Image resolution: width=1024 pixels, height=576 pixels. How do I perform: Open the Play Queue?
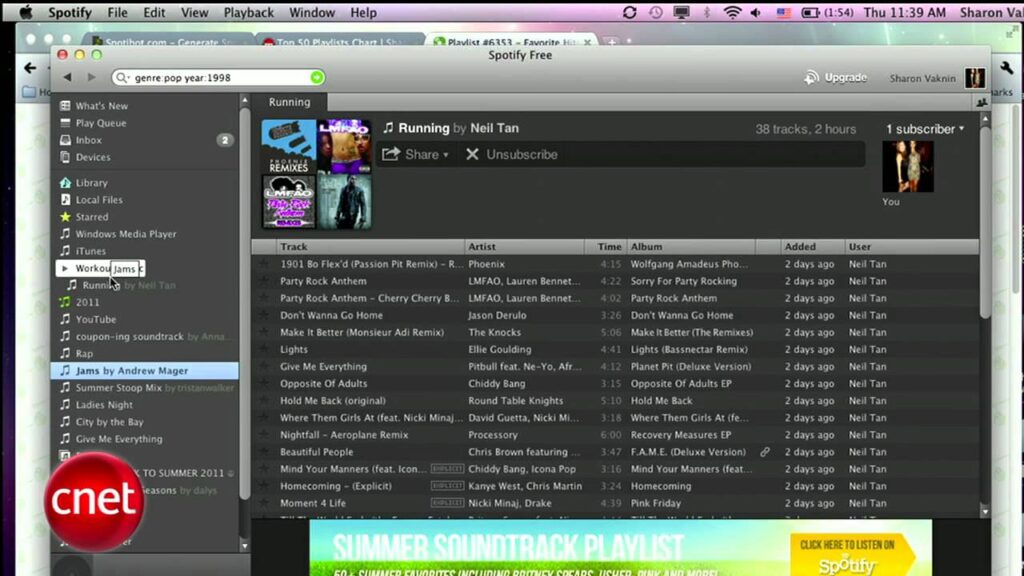pos(101,123)
